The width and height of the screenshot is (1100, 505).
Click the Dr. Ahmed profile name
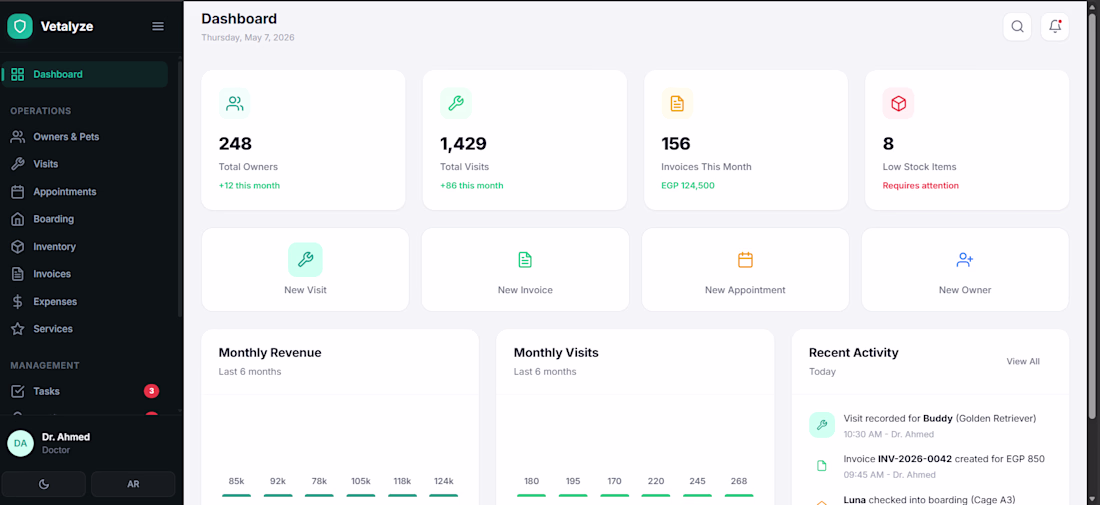coord(66,437)
